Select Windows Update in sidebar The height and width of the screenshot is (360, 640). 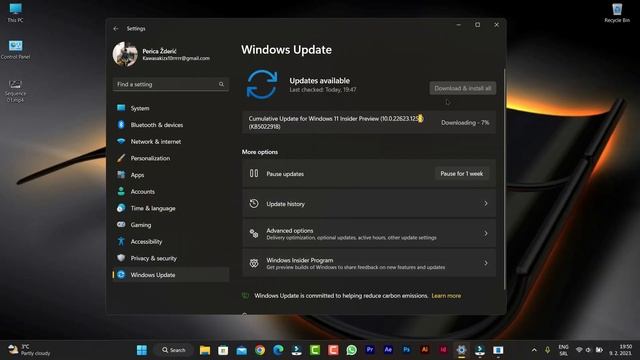[x=171, y=275]
